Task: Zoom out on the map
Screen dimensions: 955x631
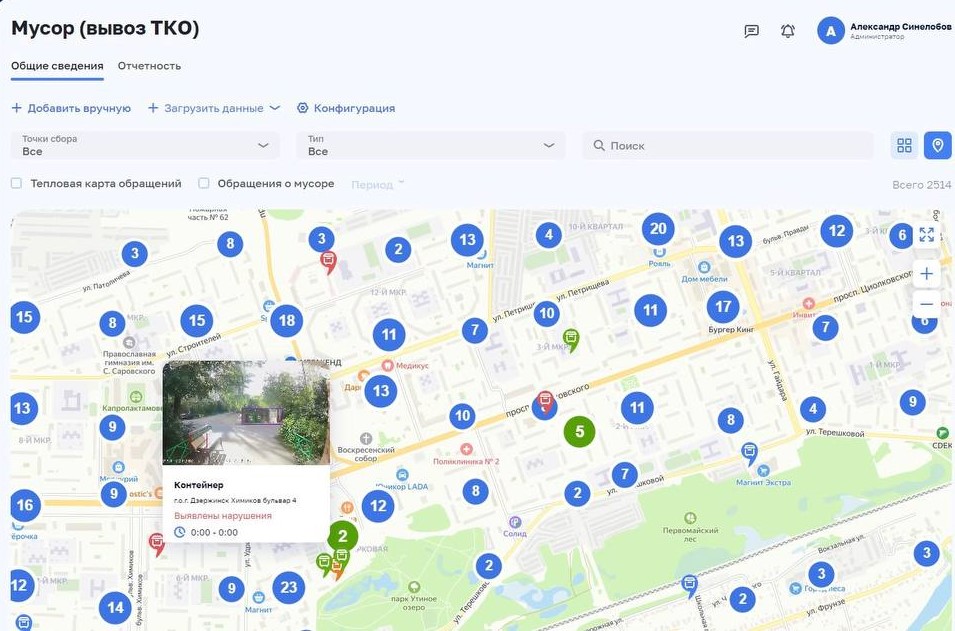Action: [x=927, y=304]
